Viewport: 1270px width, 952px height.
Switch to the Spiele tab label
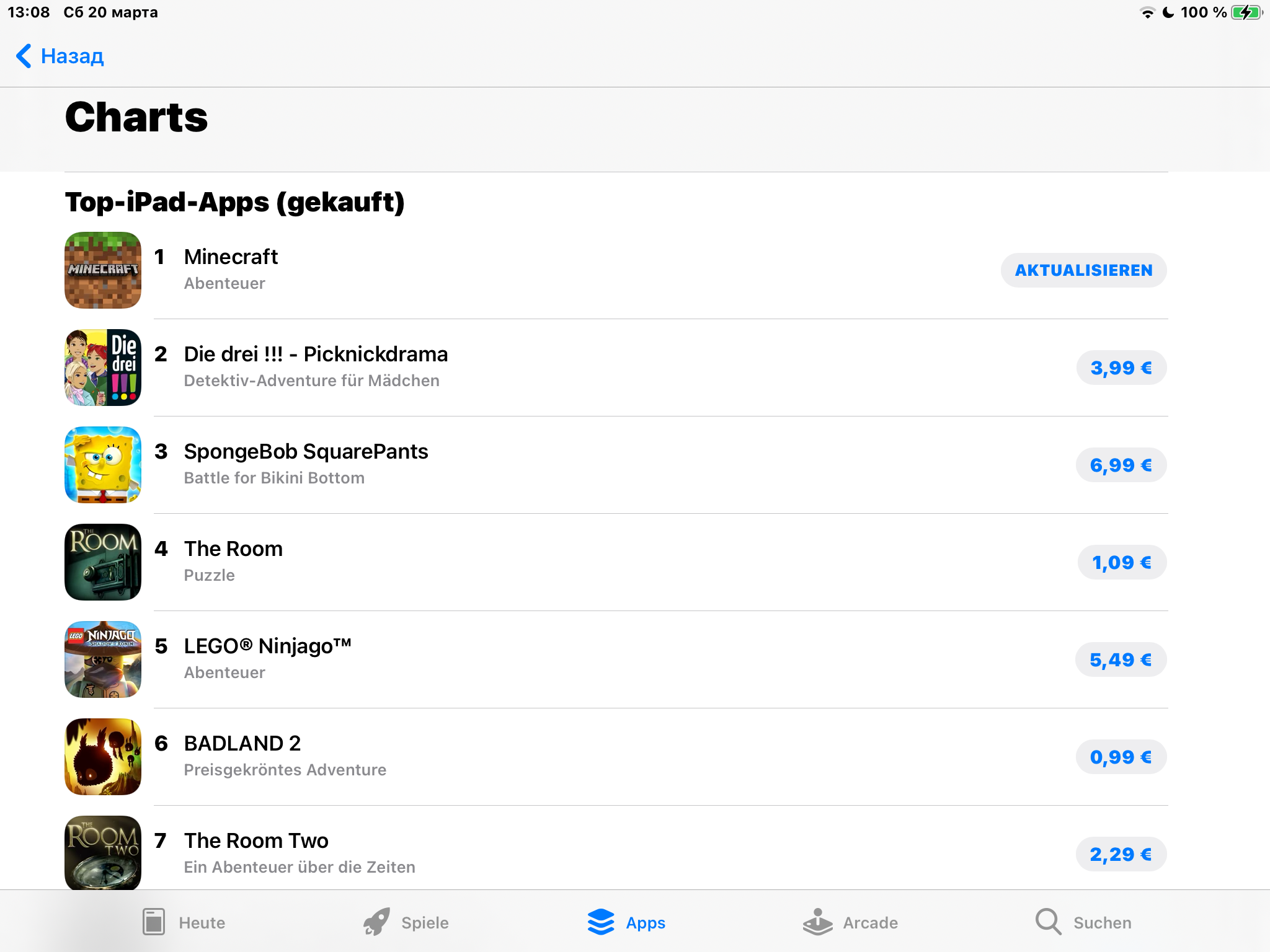point(425,922)
